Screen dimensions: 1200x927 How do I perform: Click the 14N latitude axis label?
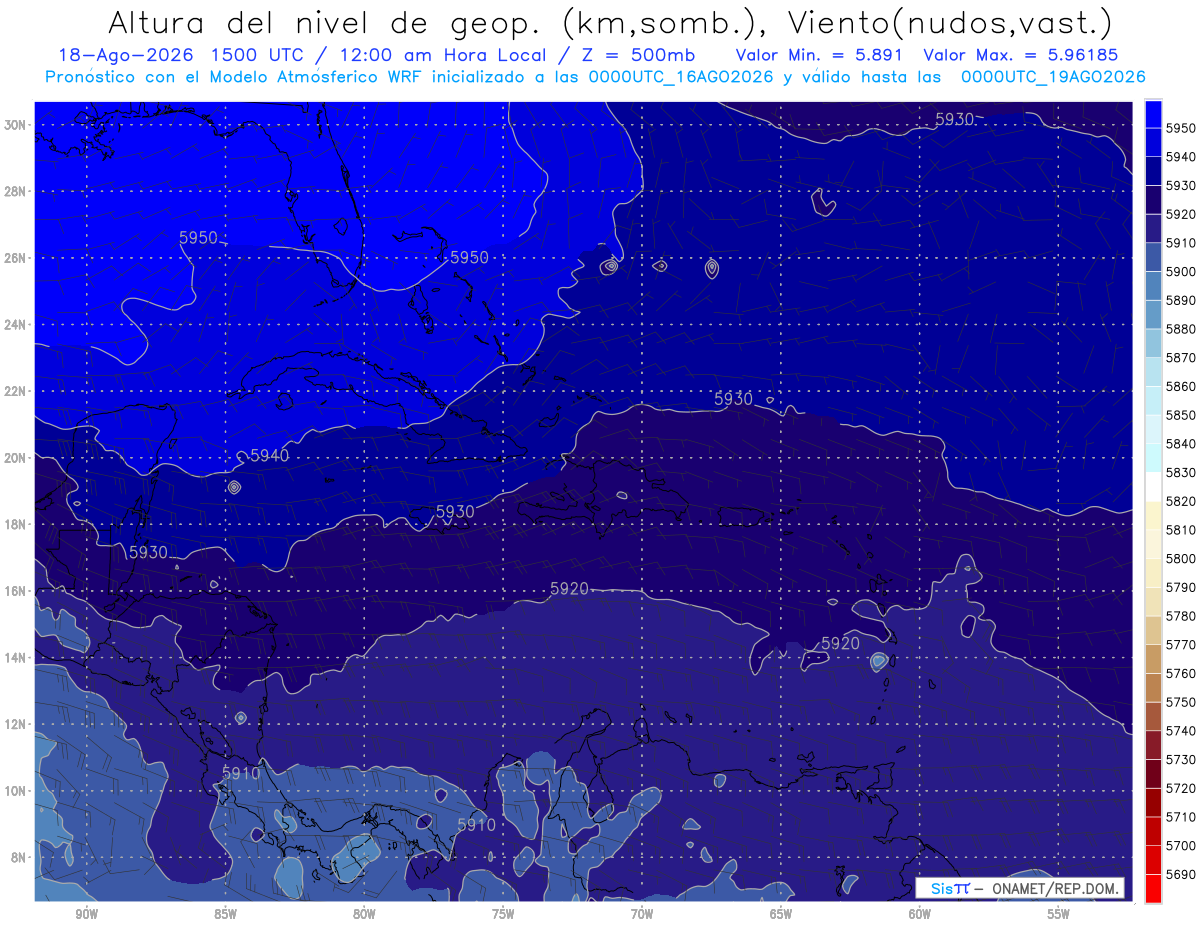pyautogui.click(x=17, y=658)
